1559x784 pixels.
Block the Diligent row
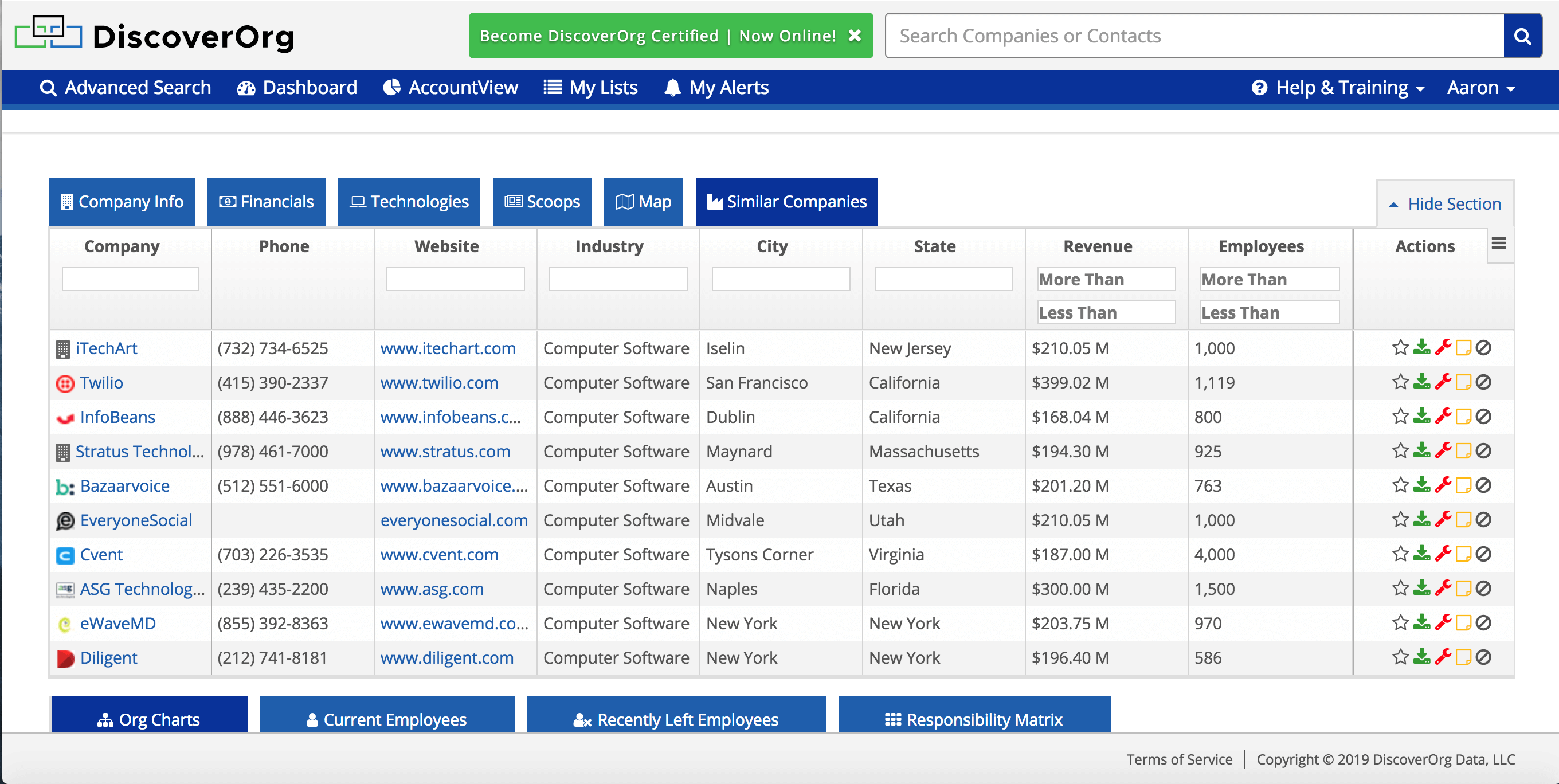point(1483,657)
